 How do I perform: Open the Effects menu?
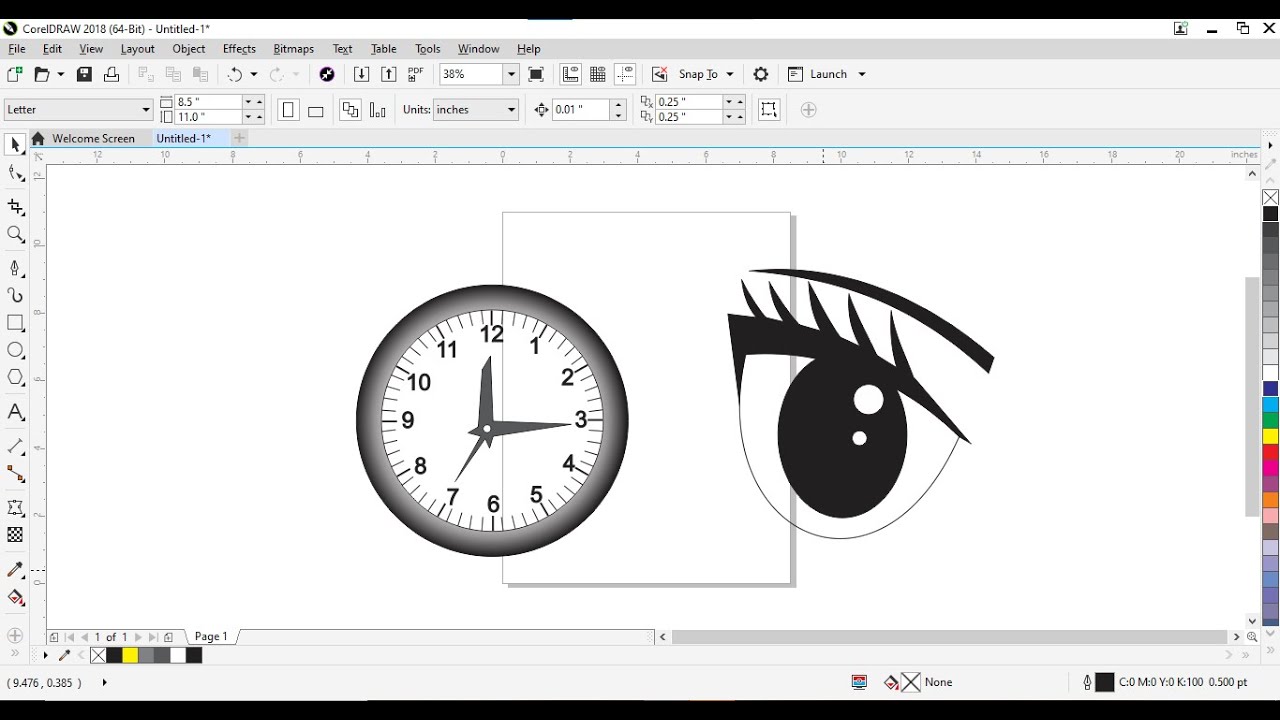(x=239, y=49)
